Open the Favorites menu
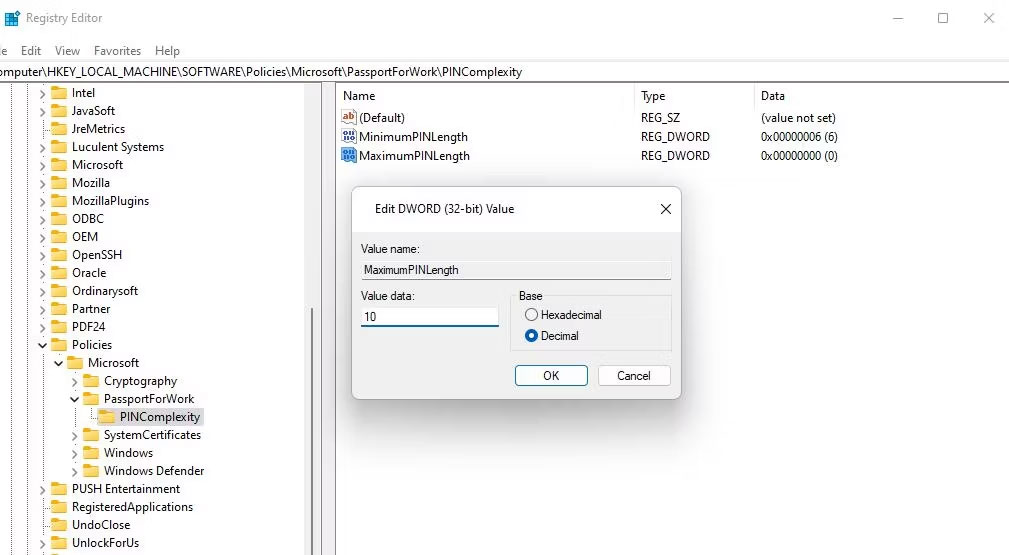The image size is (1009, 555). [x=117, y=51]
